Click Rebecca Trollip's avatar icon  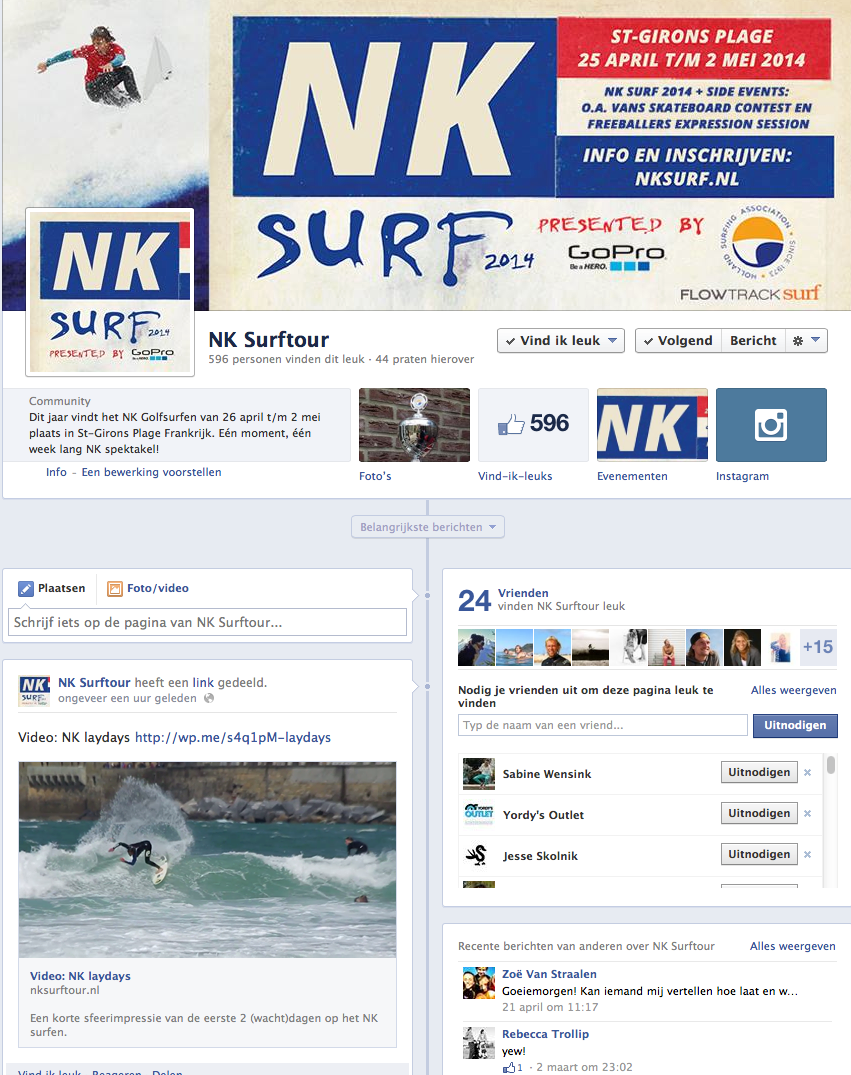479,1043
